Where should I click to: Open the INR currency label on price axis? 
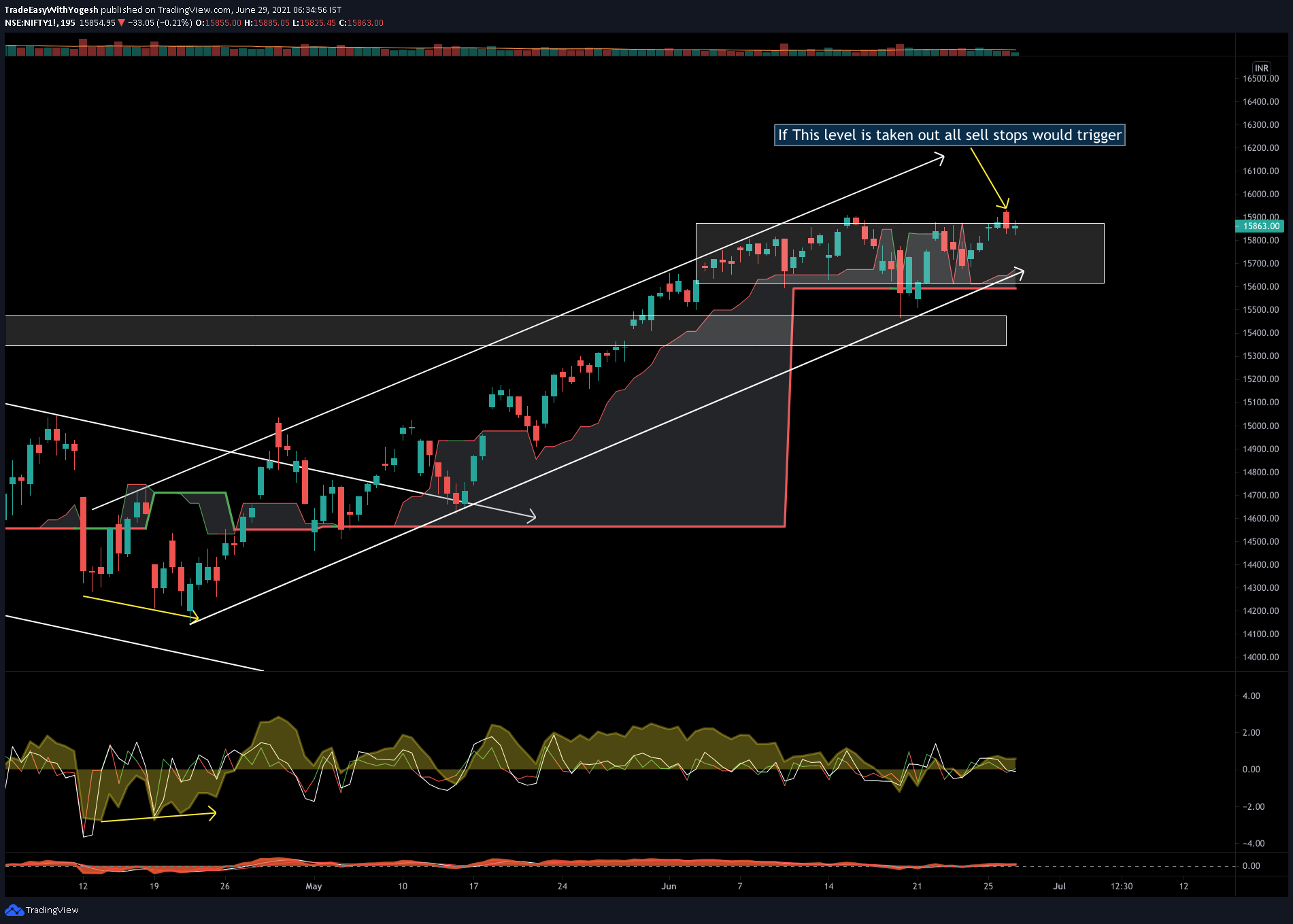tap(1262, 68)
